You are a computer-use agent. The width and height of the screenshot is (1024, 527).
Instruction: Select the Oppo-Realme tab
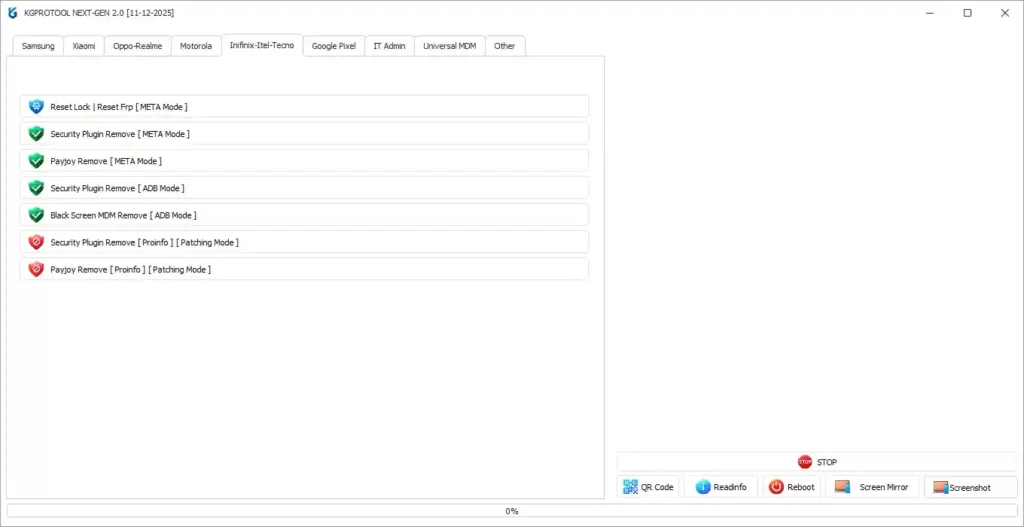138,46
